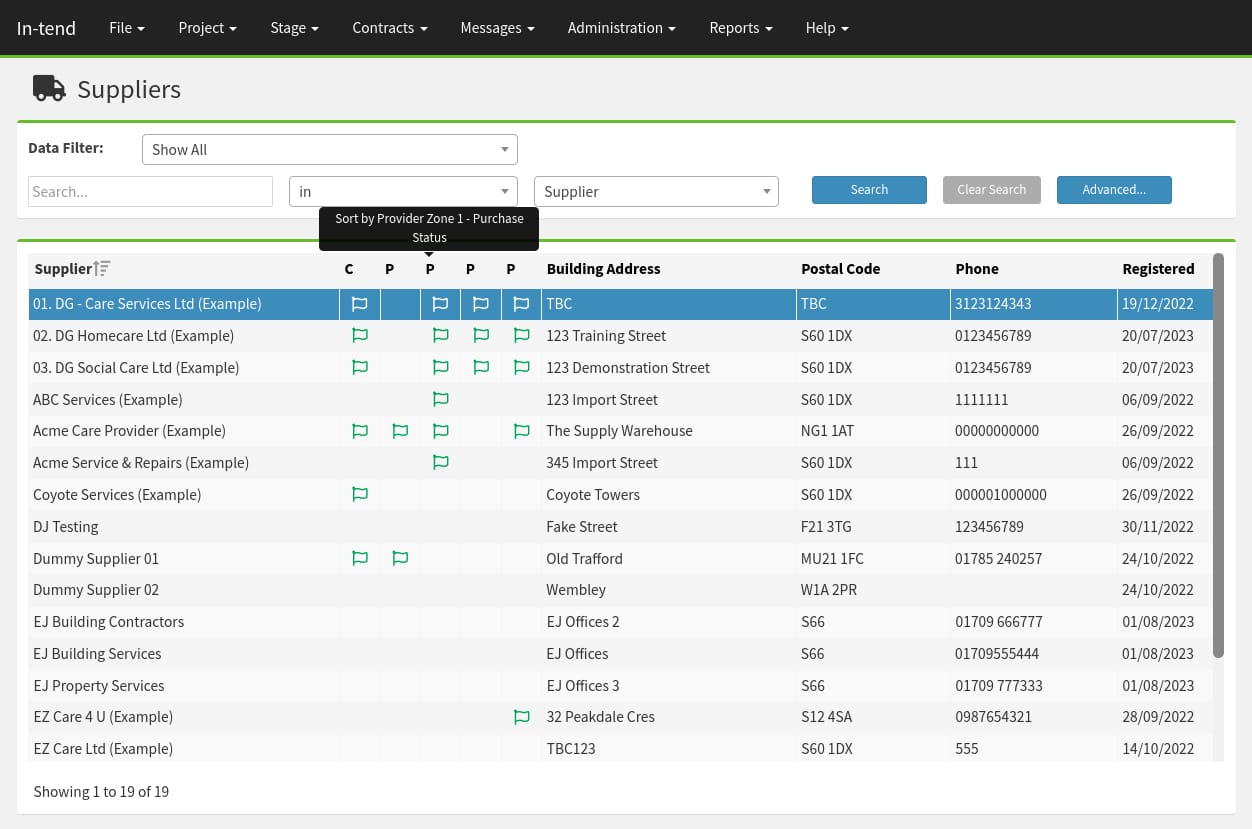Click the Suppliers truck icon in the page header
1252x829 pixels.
pyautogui.click(x=49, y=88)
